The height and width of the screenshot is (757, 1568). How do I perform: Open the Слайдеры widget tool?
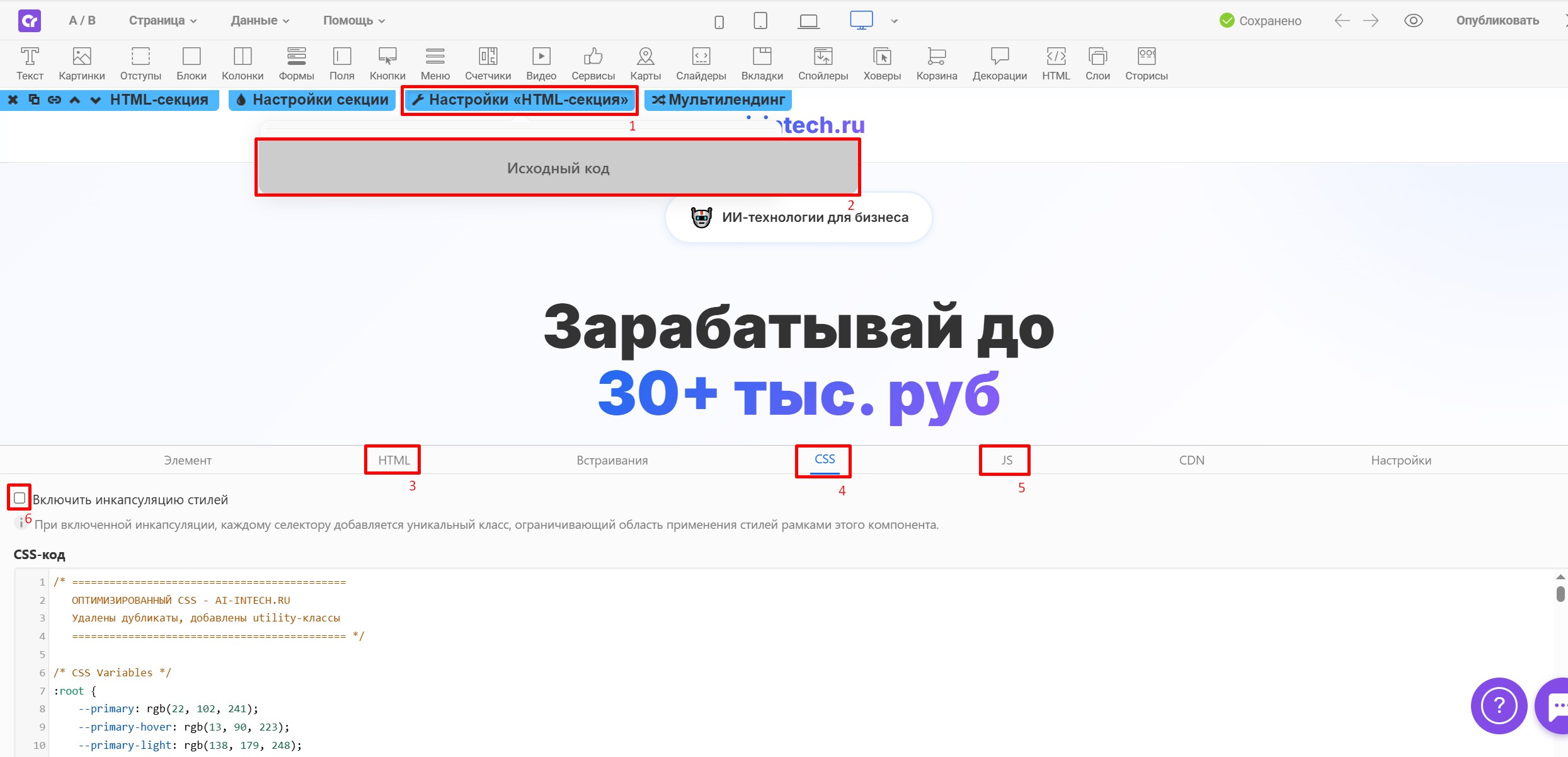click(701, 63)
